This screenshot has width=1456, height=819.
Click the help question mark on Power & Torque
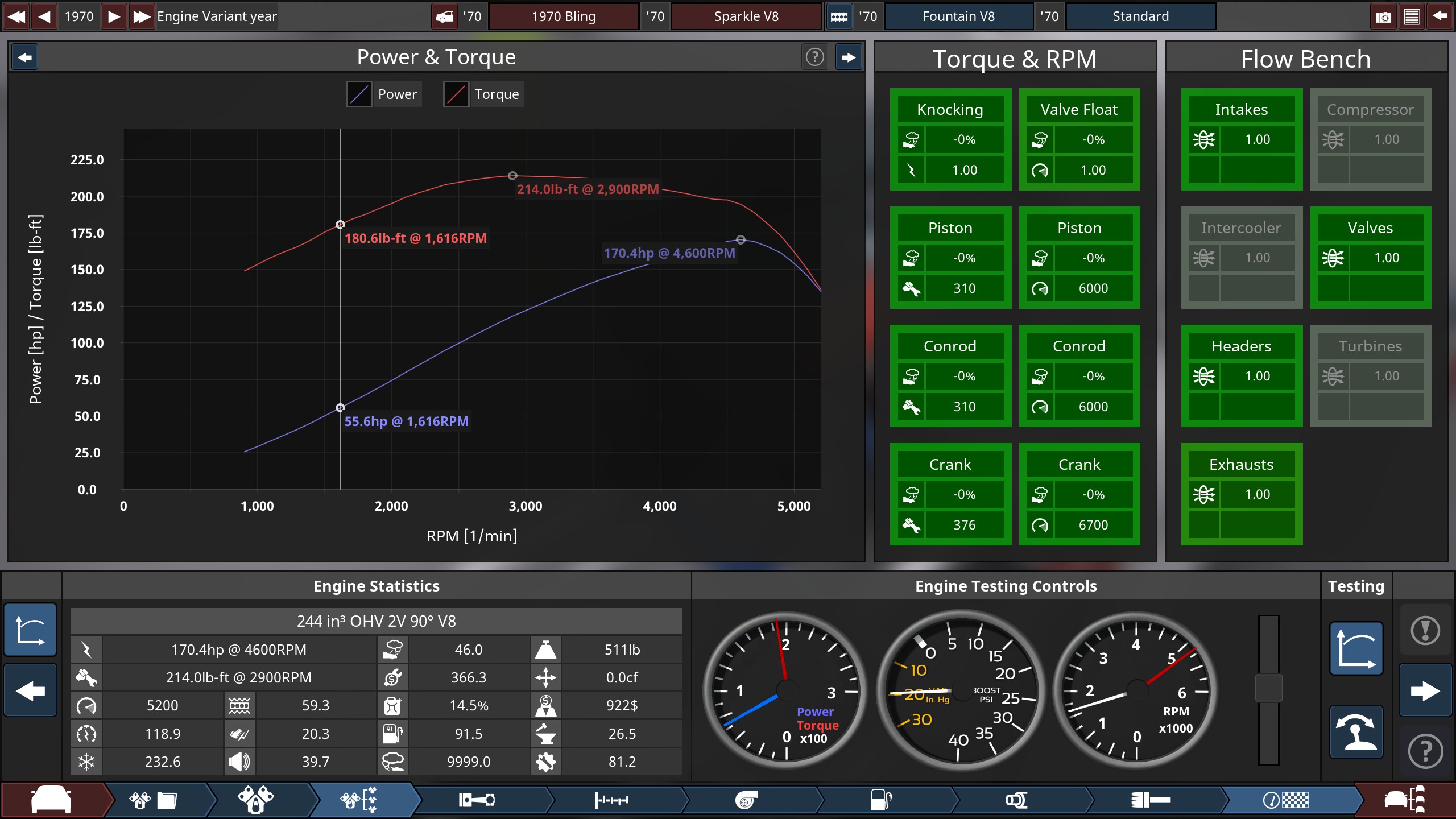click(x=814, y=57)
